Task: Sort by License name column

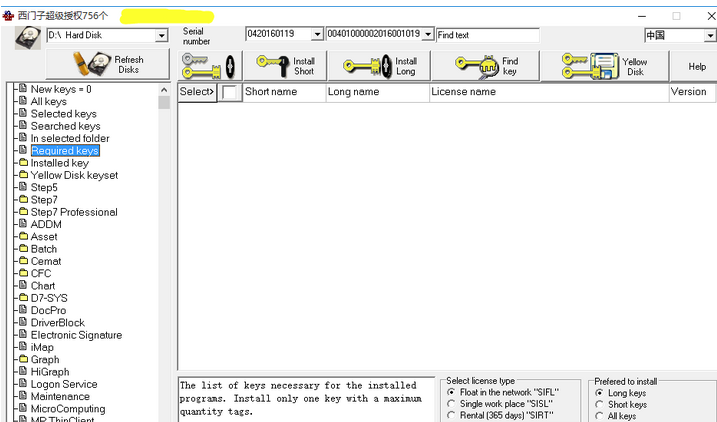Action: pyautogui.click(x=549, y=92)
